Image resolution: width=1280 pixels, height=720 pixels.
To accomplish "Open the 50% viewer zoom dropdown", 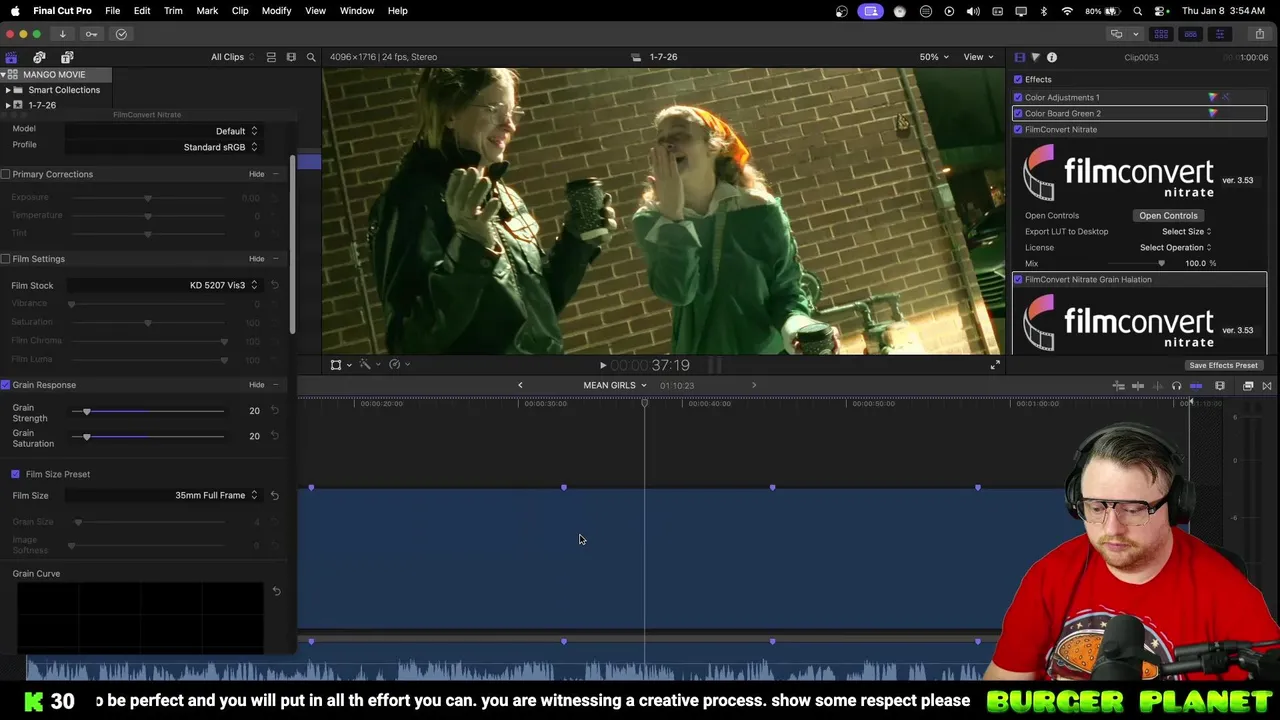I will click(x=935, y=57).
